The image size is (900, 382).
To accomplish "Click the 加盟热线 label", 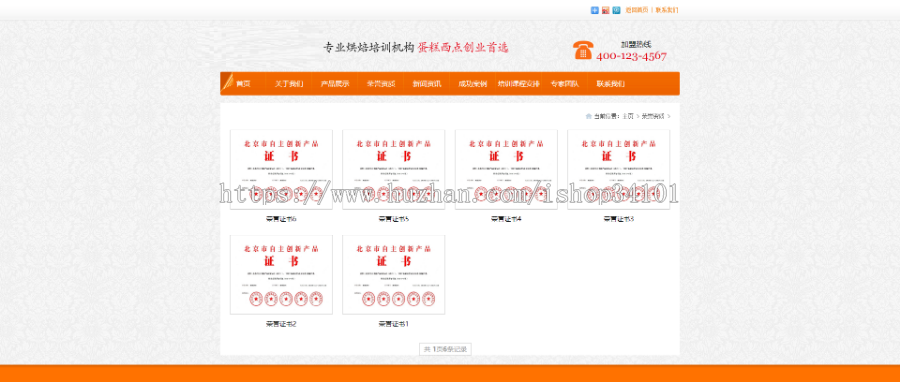I will coord(636,44).
